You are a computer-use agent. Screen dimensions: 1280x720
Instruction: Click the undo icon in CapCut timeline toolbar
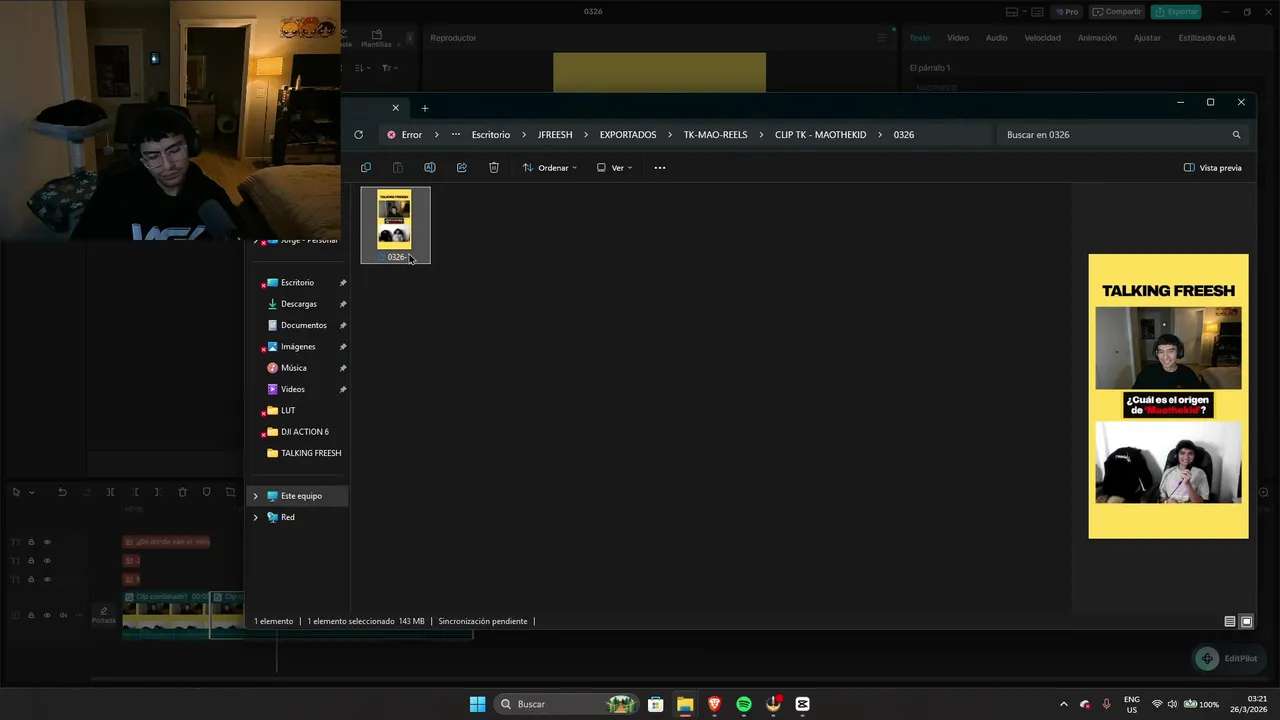tap(62, 492)
